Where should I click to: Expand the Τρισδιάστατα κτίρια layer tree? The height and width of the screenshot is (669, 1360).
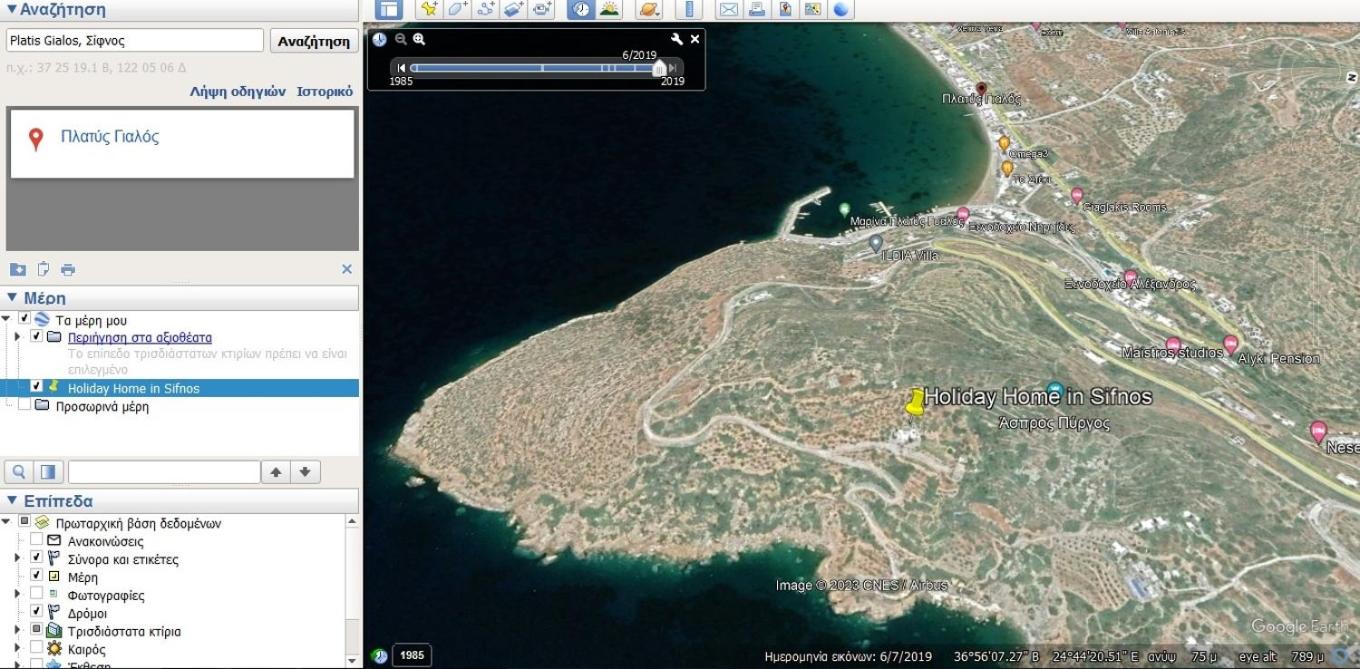click(17, 631)
